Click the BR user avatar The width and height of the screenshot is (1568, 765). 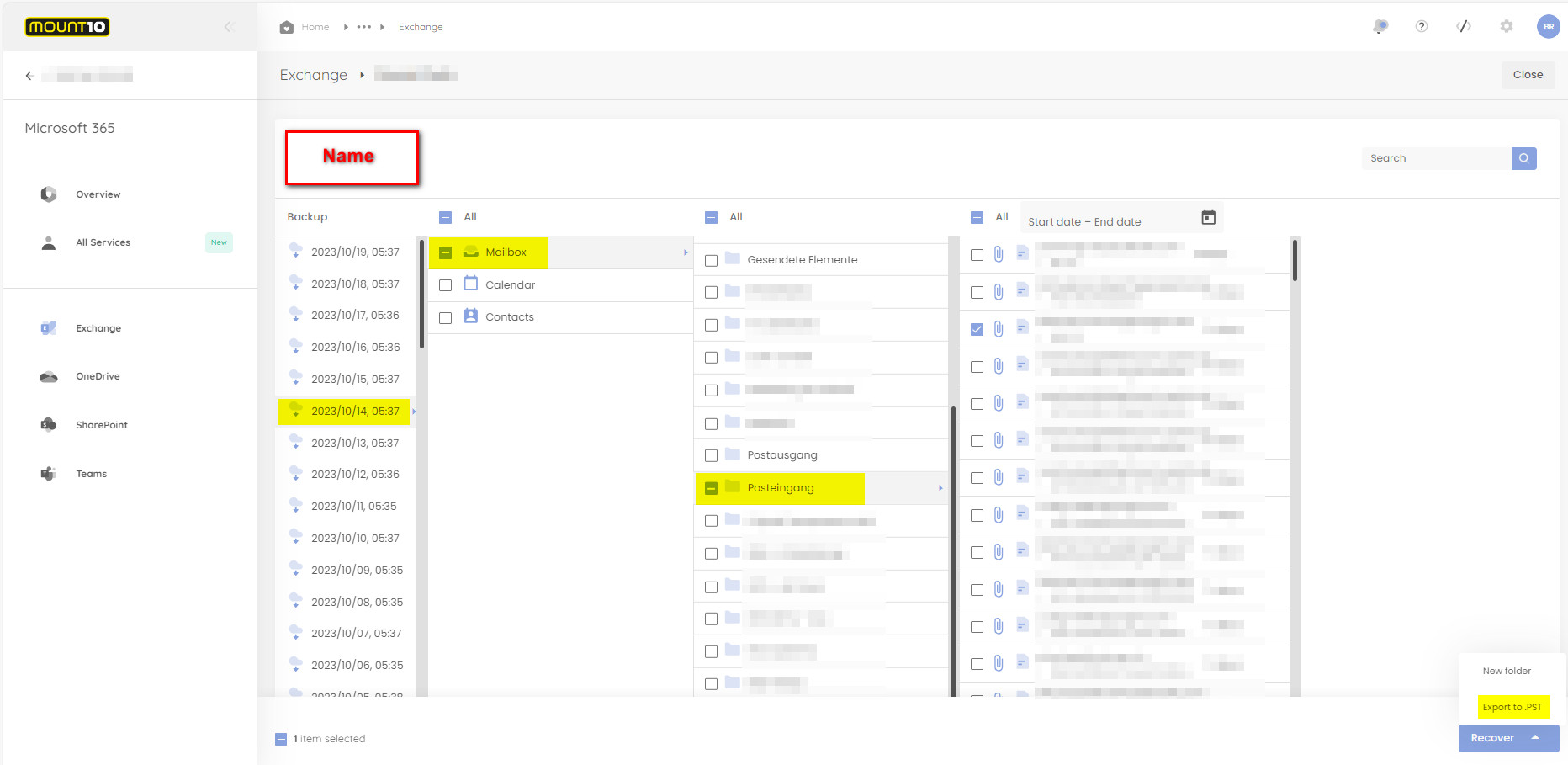(1548, 27)
